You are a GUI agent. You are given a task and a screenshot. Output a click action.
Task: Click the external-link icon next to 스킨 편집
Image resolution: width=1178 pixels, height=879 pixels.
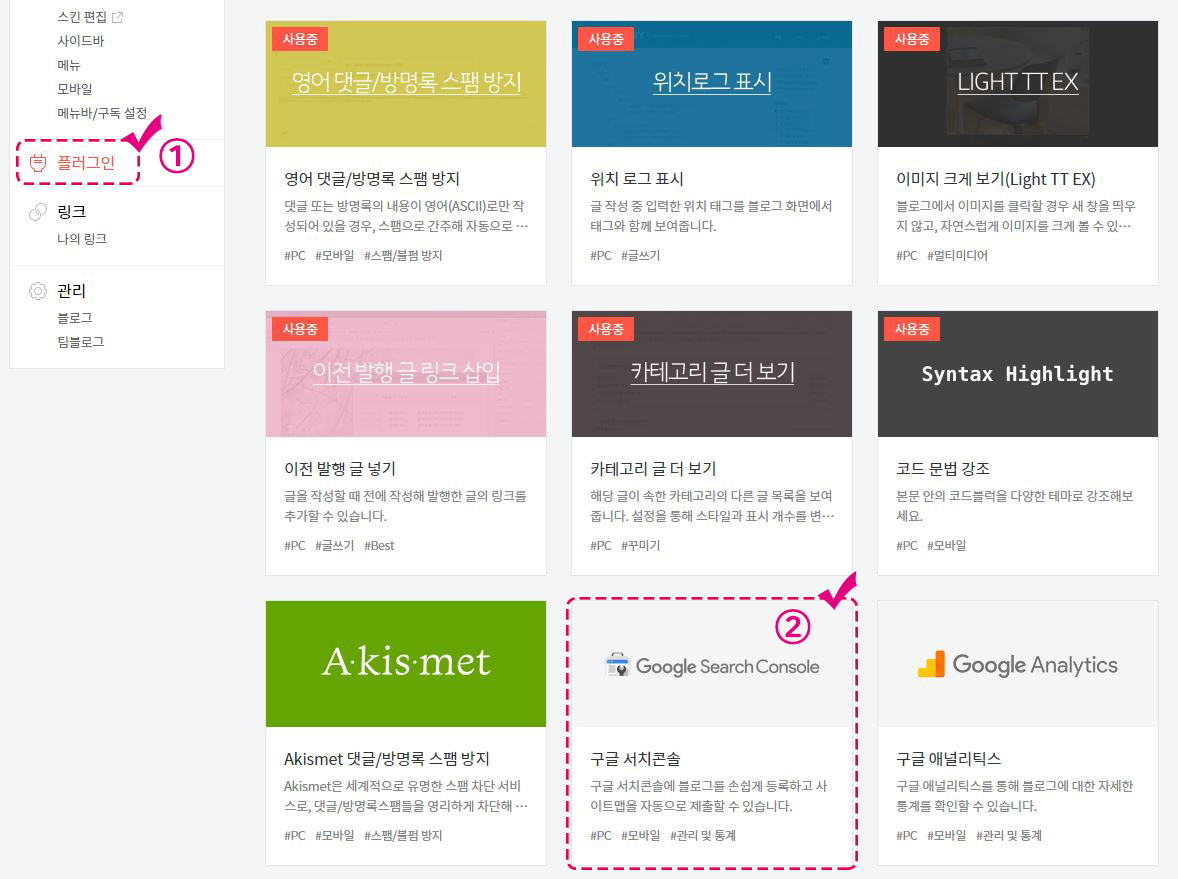(x=117, y=17)
